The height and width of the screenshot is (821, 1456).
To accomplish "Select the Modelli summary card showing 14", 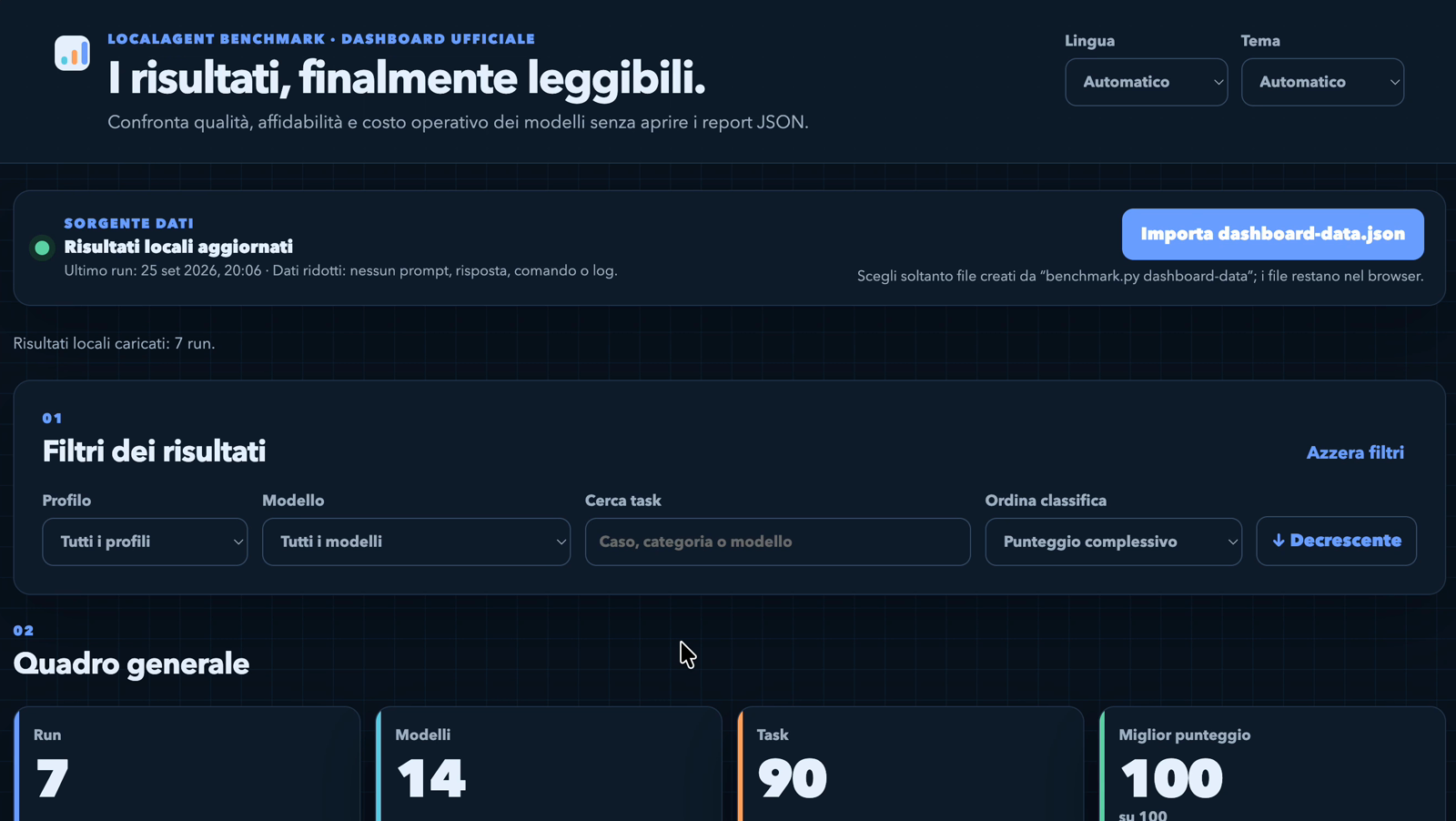I will tap(549, 765).
